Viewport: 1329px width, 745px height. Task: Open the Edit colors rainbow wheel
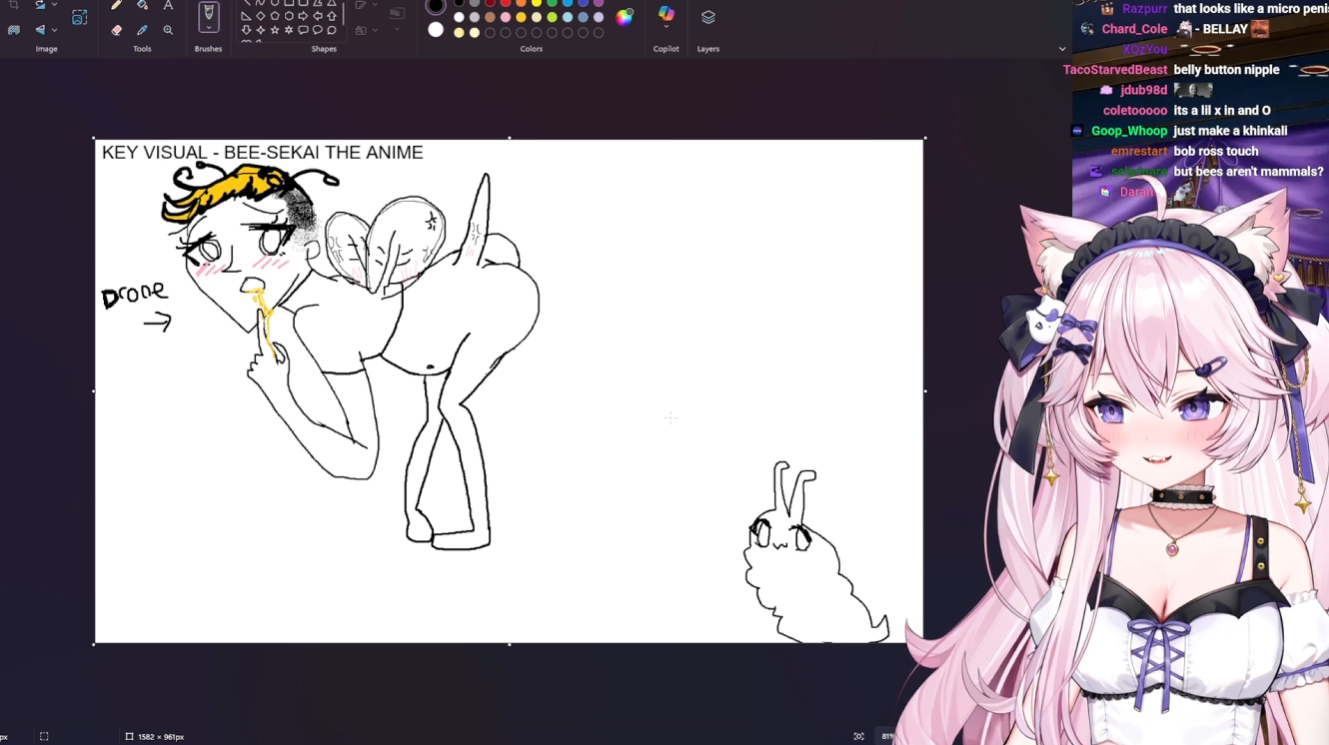point(624,17)
